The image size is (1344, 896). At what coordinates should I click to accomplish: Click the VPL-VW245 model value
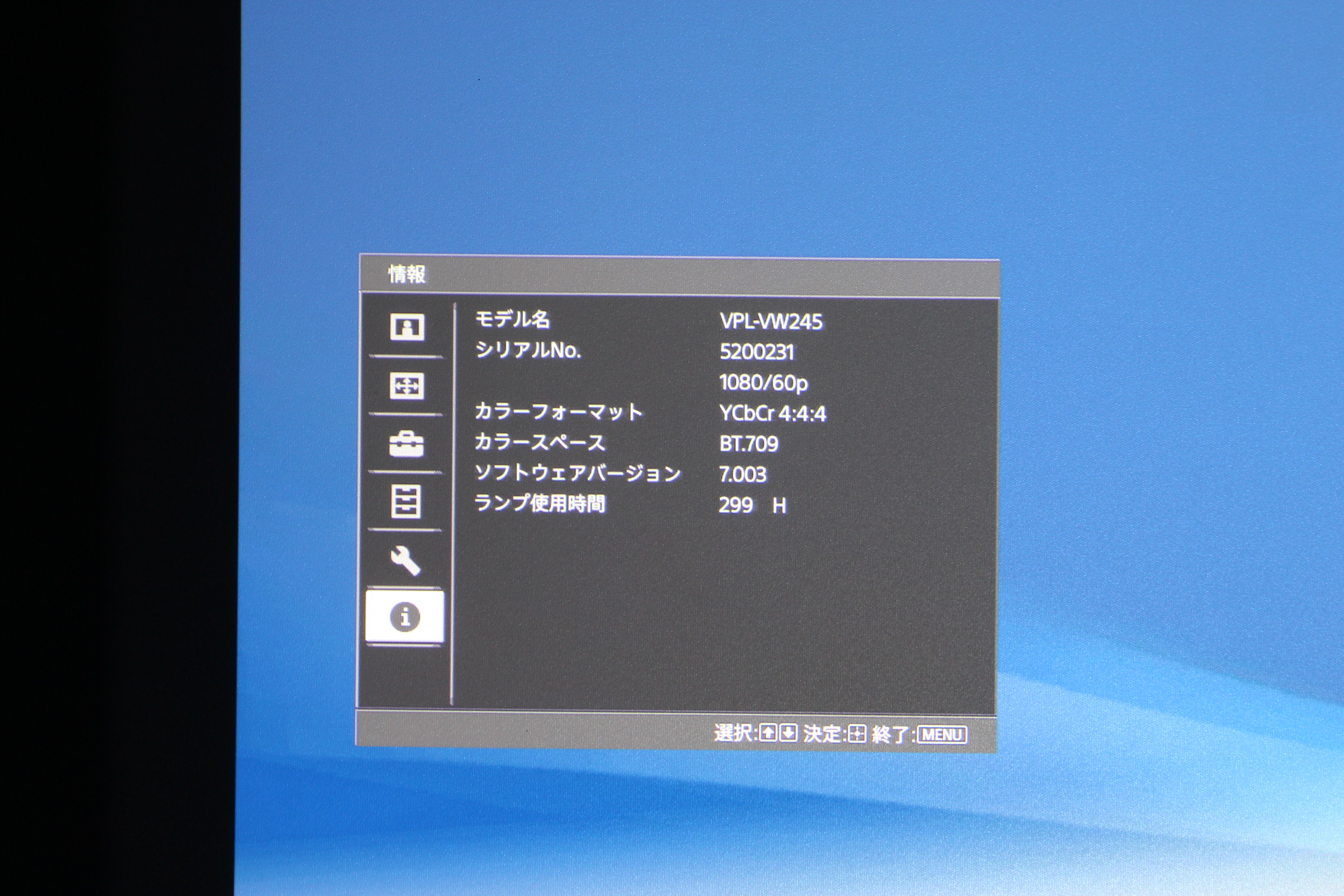tap(771, 321)
